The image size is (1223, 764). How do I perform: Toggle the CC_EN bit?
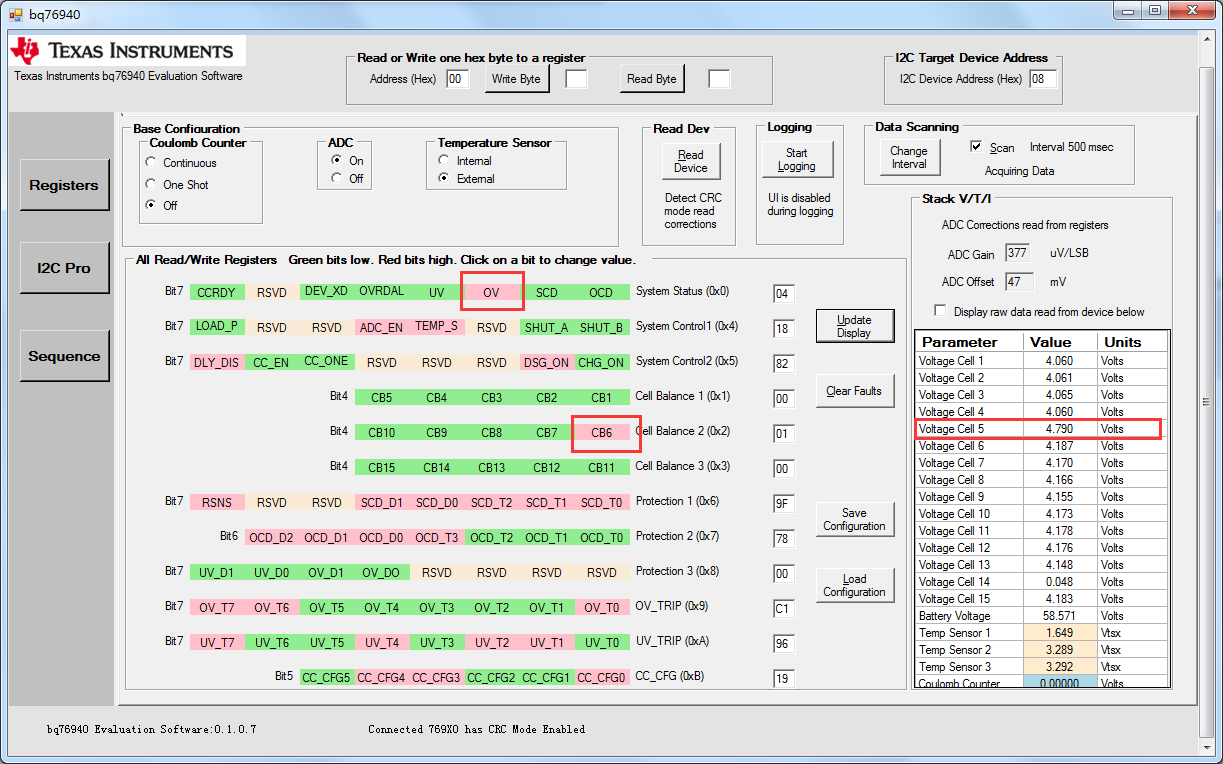tap(272, 363)
